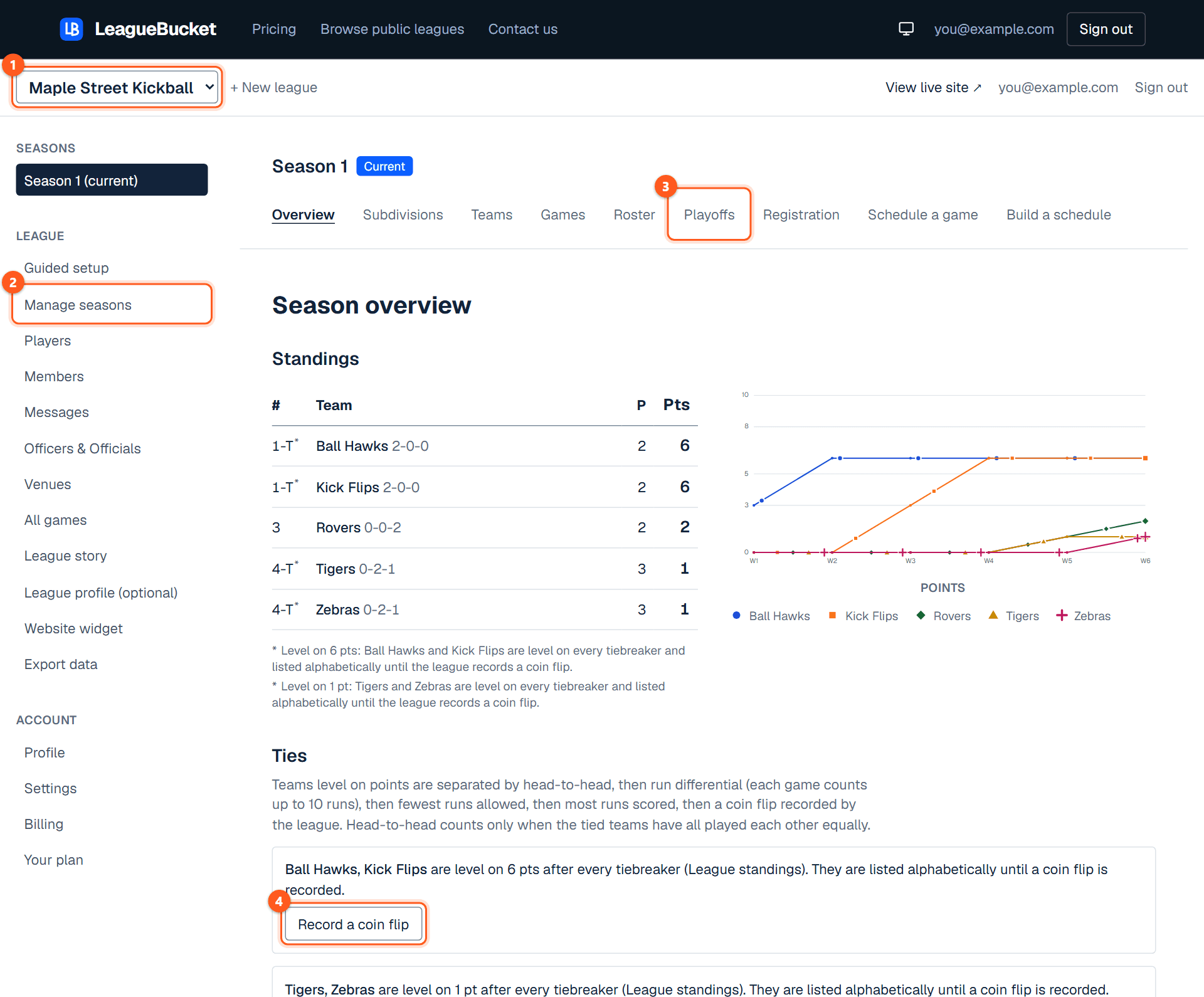The image size is (1204, 997).
Task: Open Schedule a game tab
Action: coord(923,214)
